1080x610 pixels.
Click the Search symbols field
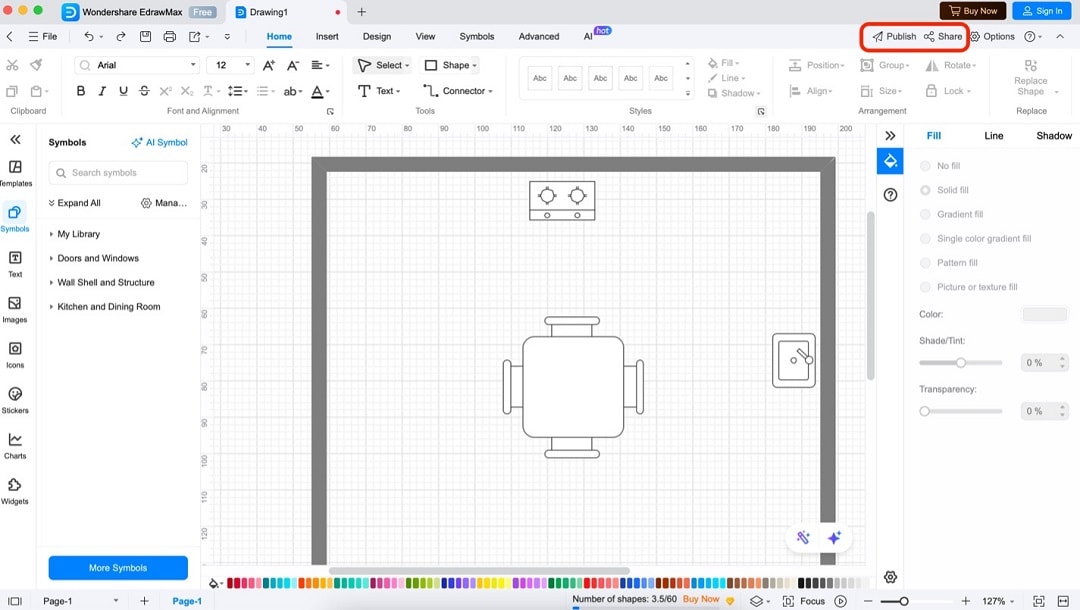click(x=118, y=173)
